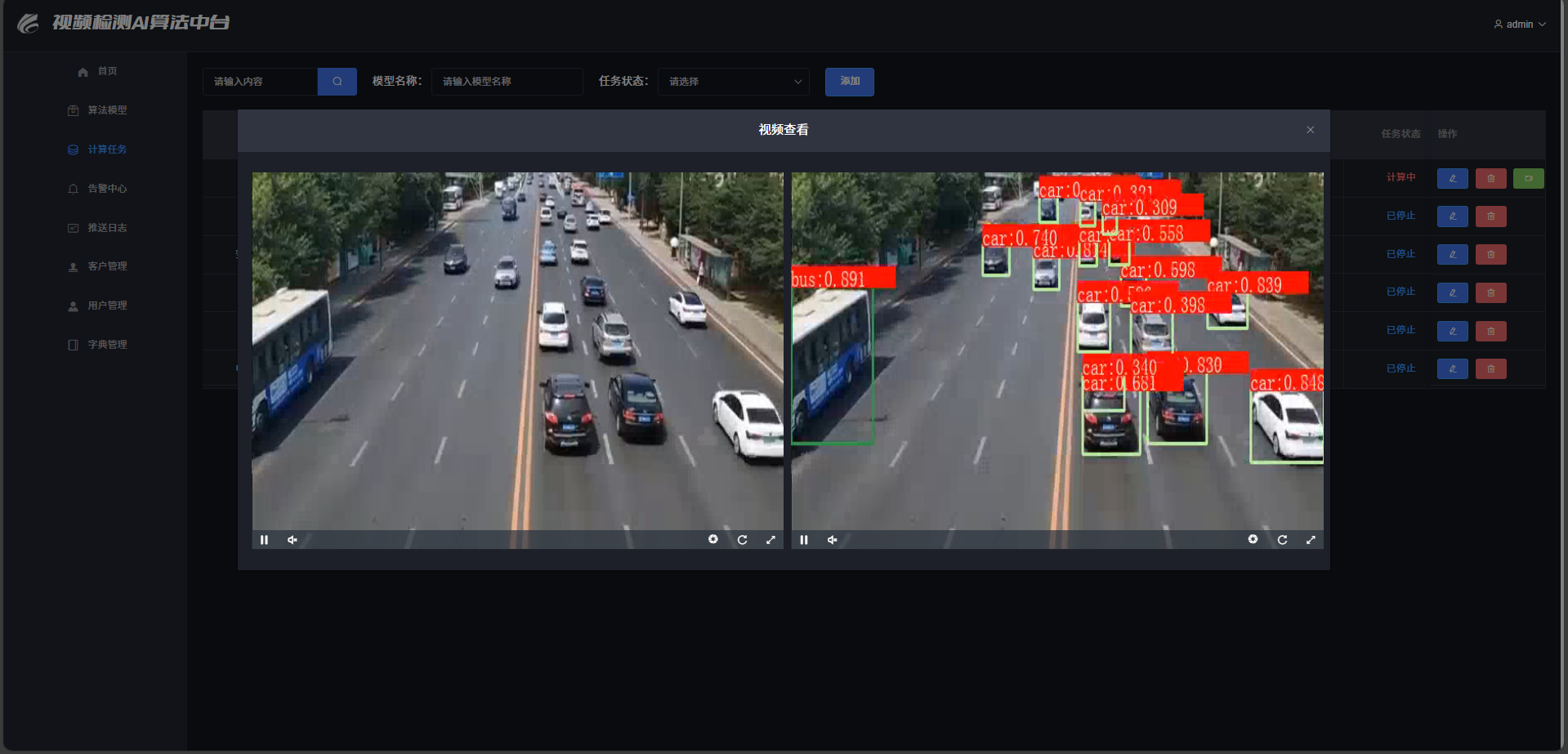The width and height of the screenshot is (1568, 754).
Task: Open 用户管理 in the sidebar
Action: [x=96, y=306]
